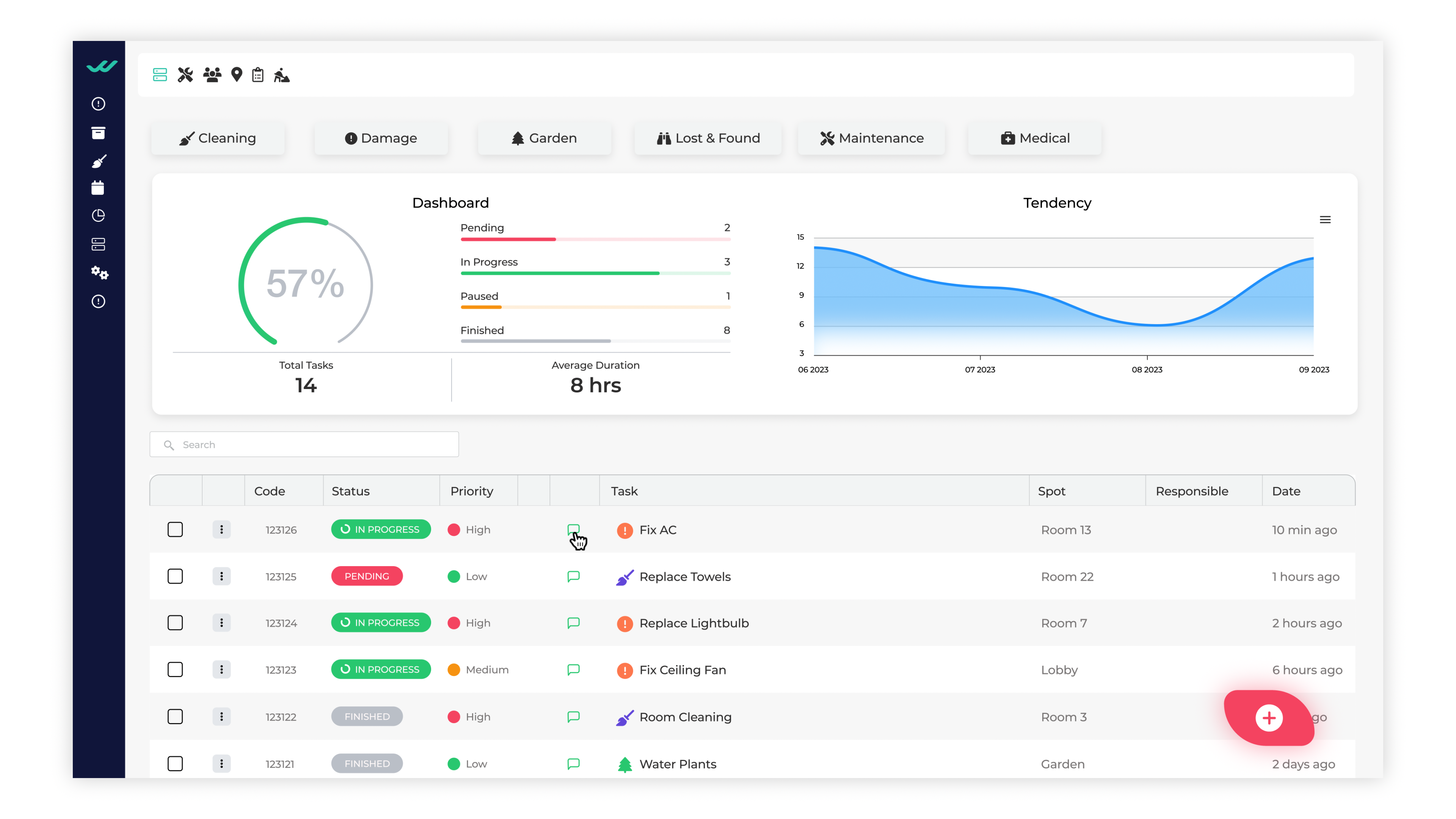Viewport: 1456px width, 819px height.
Task: Expand three-dot options for Fix Ceiling Fan
Action: tap(221, 669)
